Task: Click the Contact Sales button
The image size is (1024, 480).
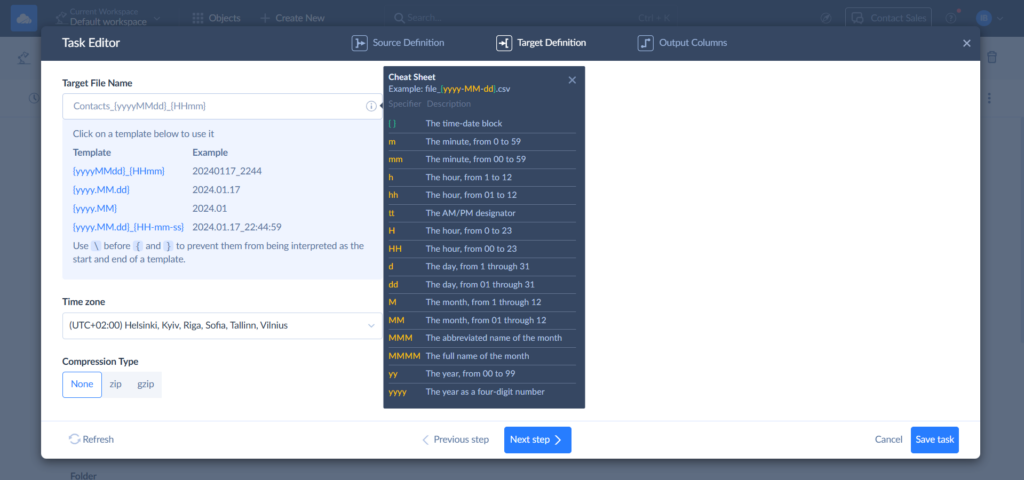Action: coord(888,18)
